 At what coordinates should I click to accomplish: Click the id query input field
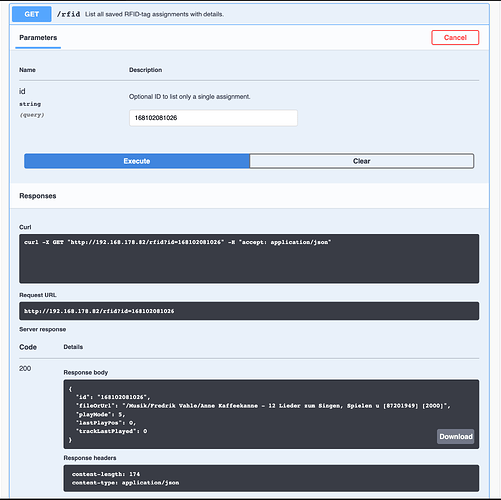click(x=213, y=118)
